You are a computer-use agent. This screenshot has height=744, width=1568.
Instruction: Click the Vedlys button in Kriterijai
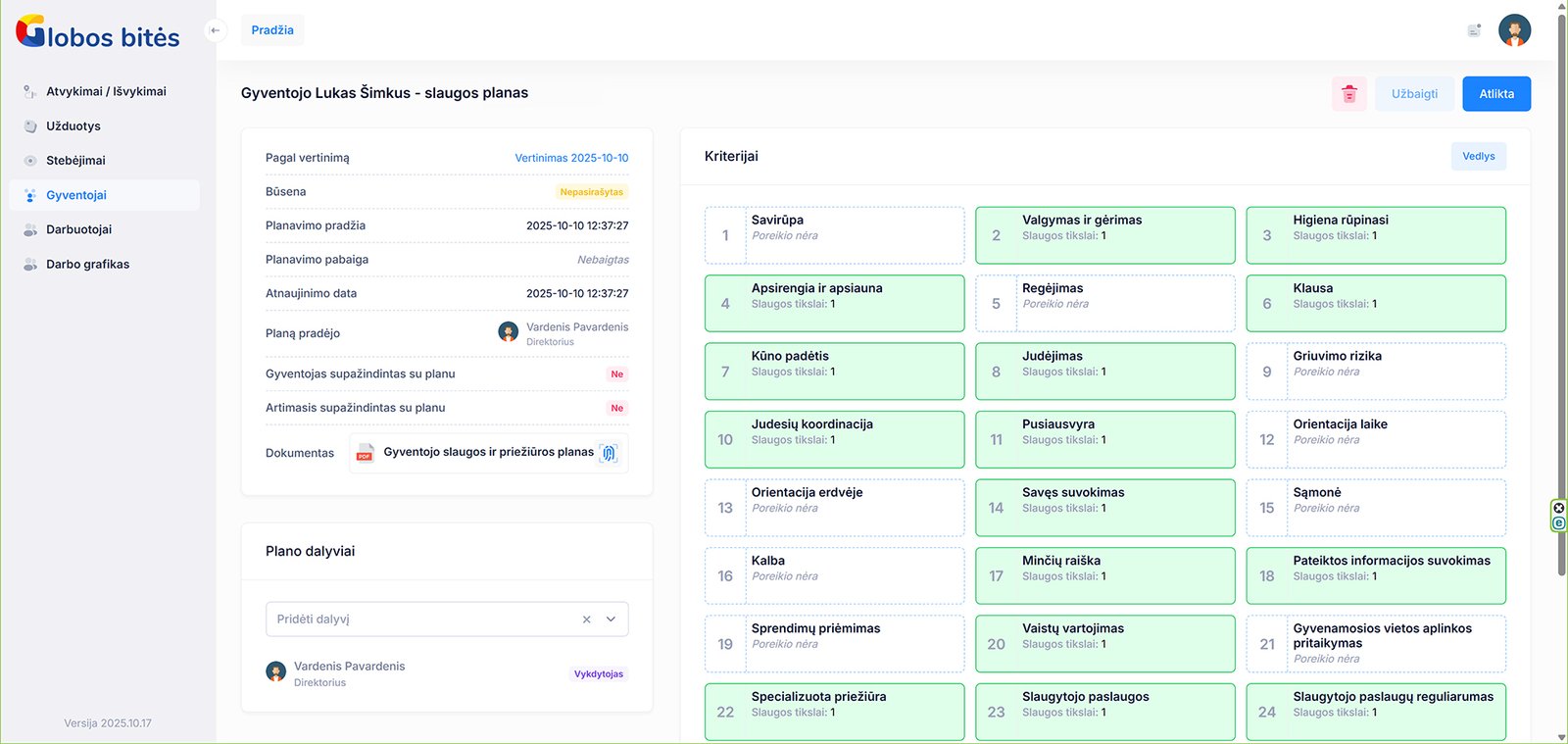tap(1478, 157)
